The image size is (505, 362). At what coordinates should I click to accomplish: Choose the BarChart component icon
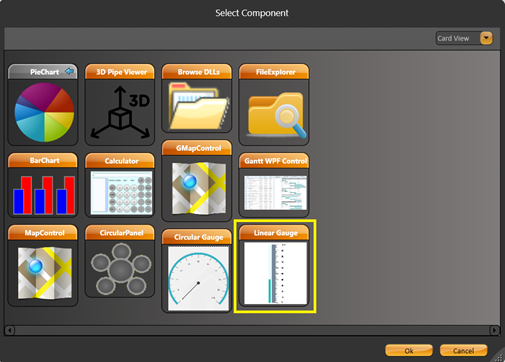[x=44, y=195]
